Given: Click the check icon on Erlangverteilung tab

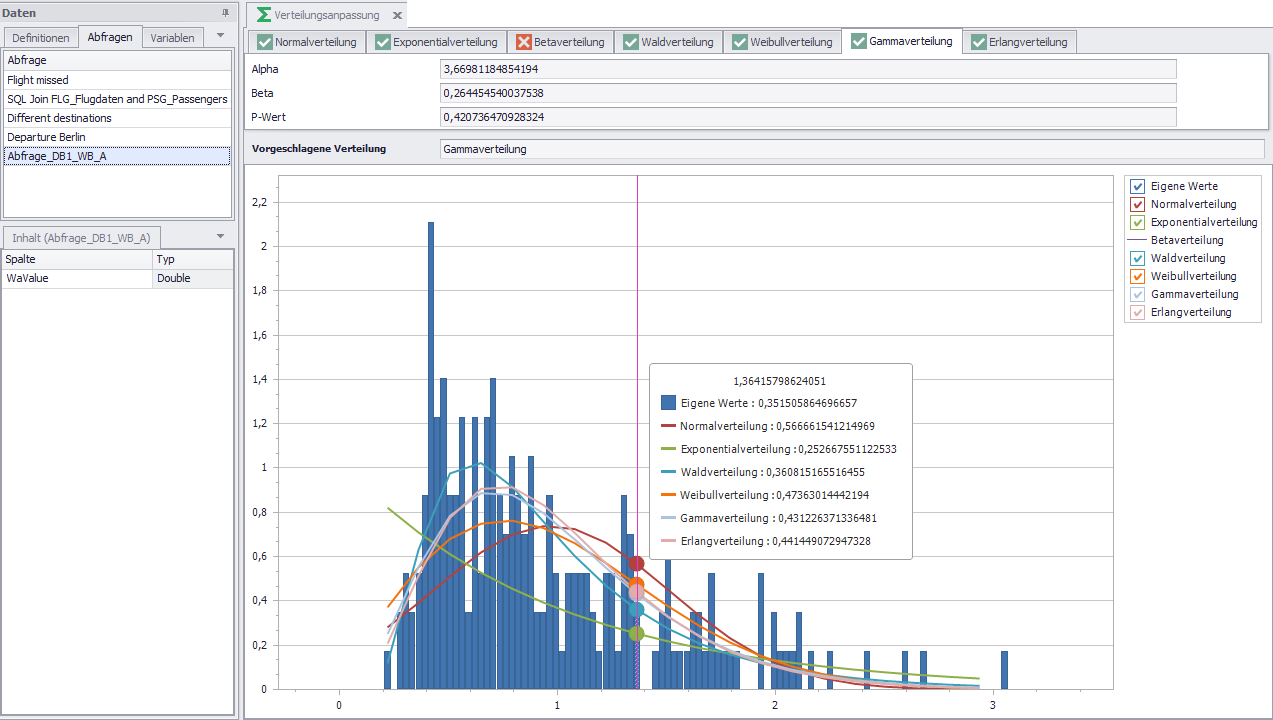Looking at the screenshot, I should pos(977,42).
